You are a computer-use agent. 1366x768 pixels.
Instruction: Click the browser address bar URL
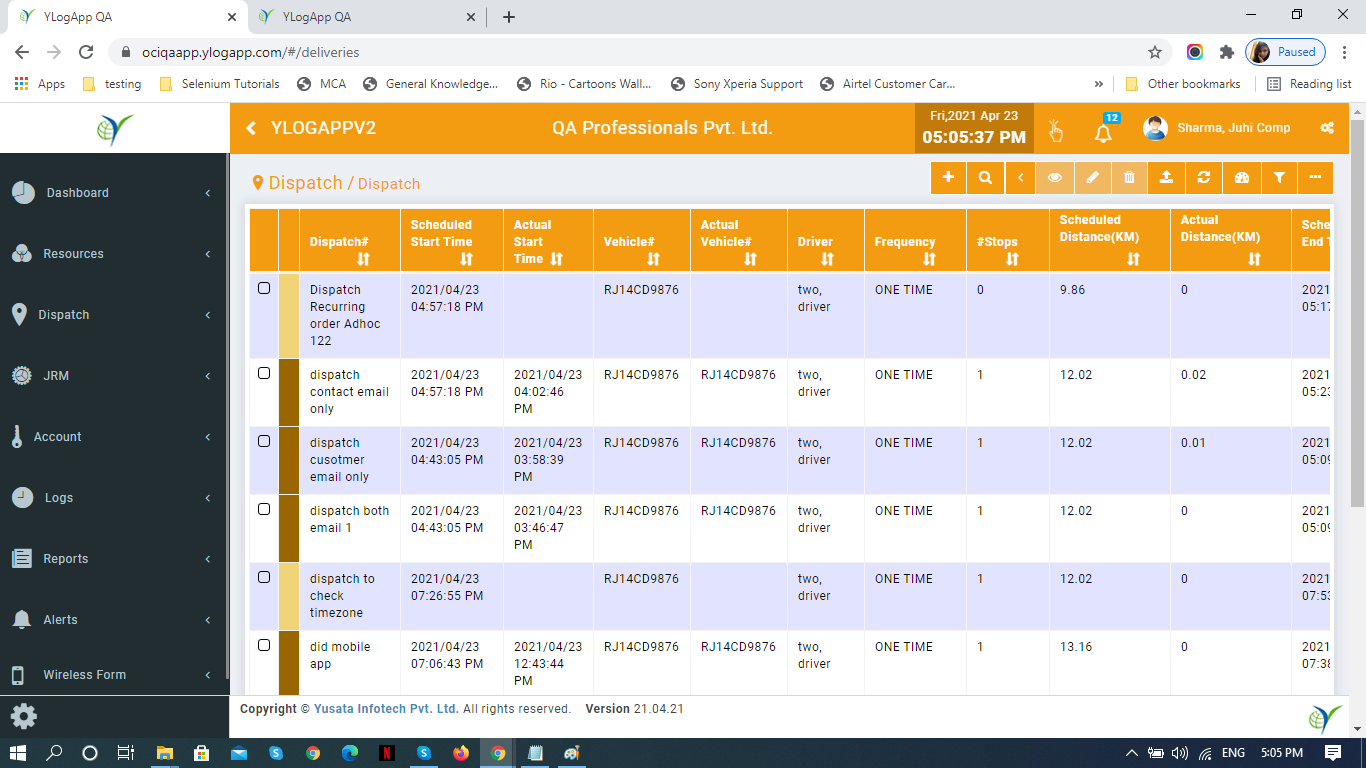point(251,52)
